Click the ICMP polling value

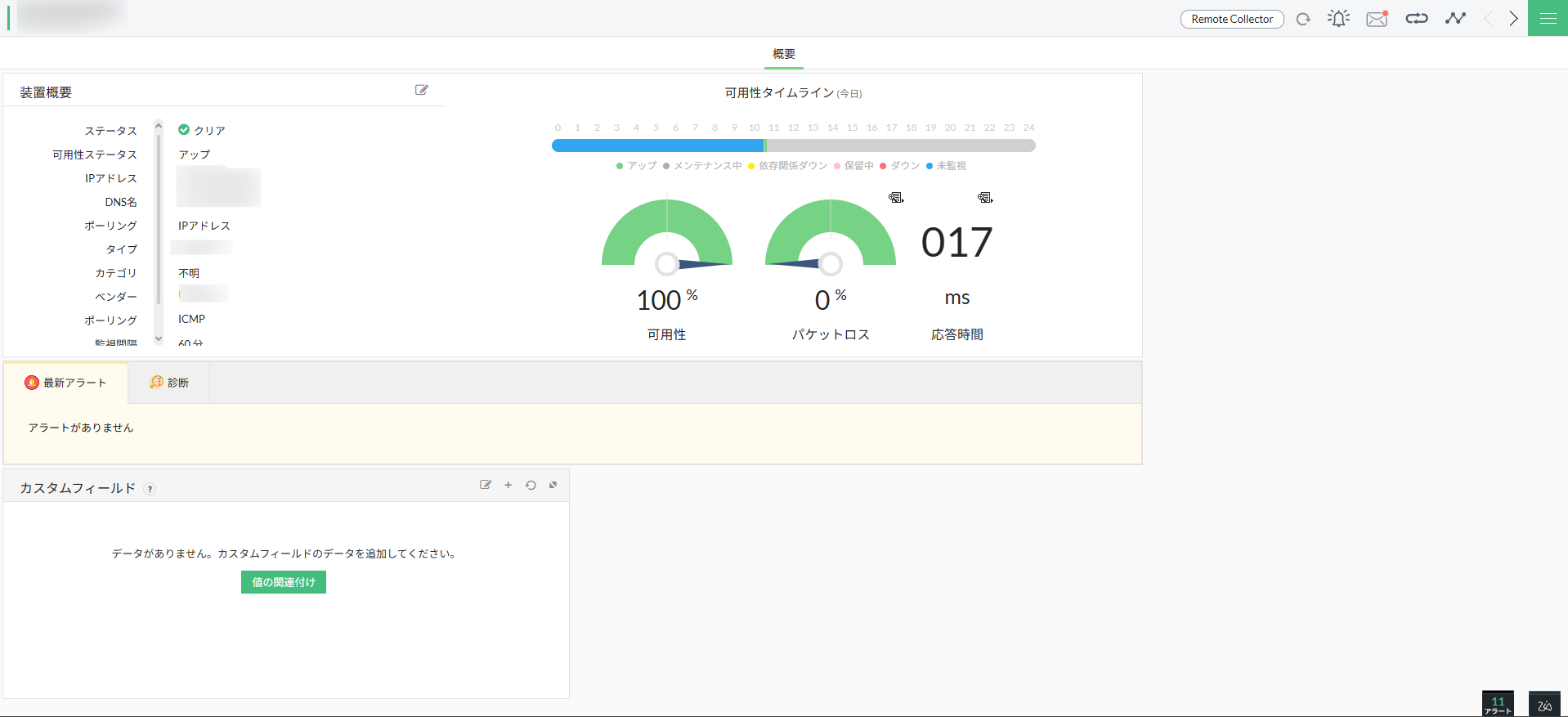coord(192,319)
